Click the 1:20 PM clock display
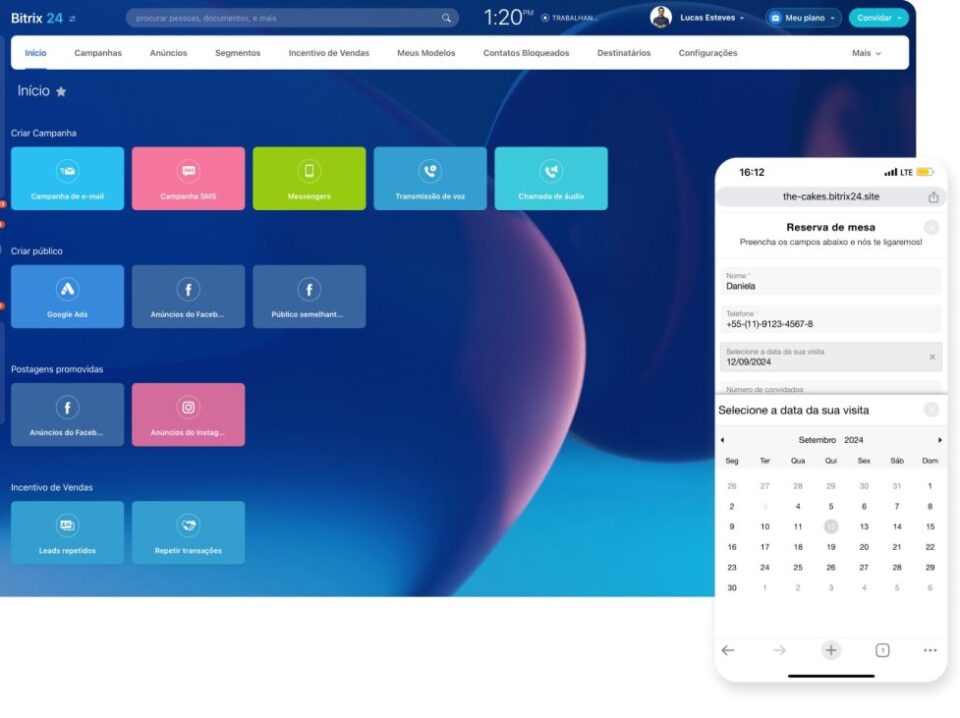The width and height of the screenshot is (960, 718). point(508,17)
